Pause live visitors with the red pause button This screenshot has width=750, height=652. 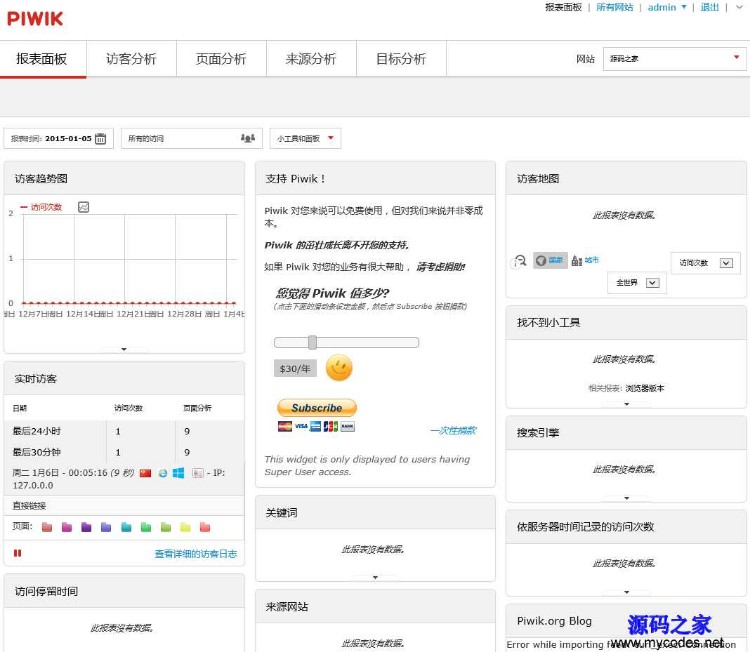tap(18, 553)
